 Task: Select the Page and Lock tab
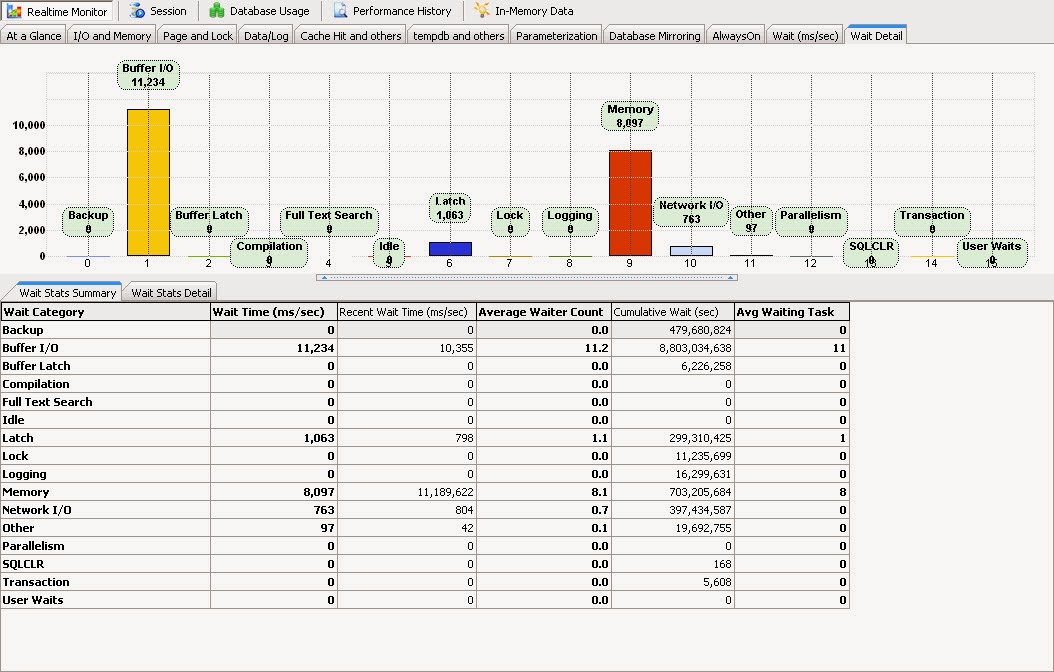coord(196,34)
